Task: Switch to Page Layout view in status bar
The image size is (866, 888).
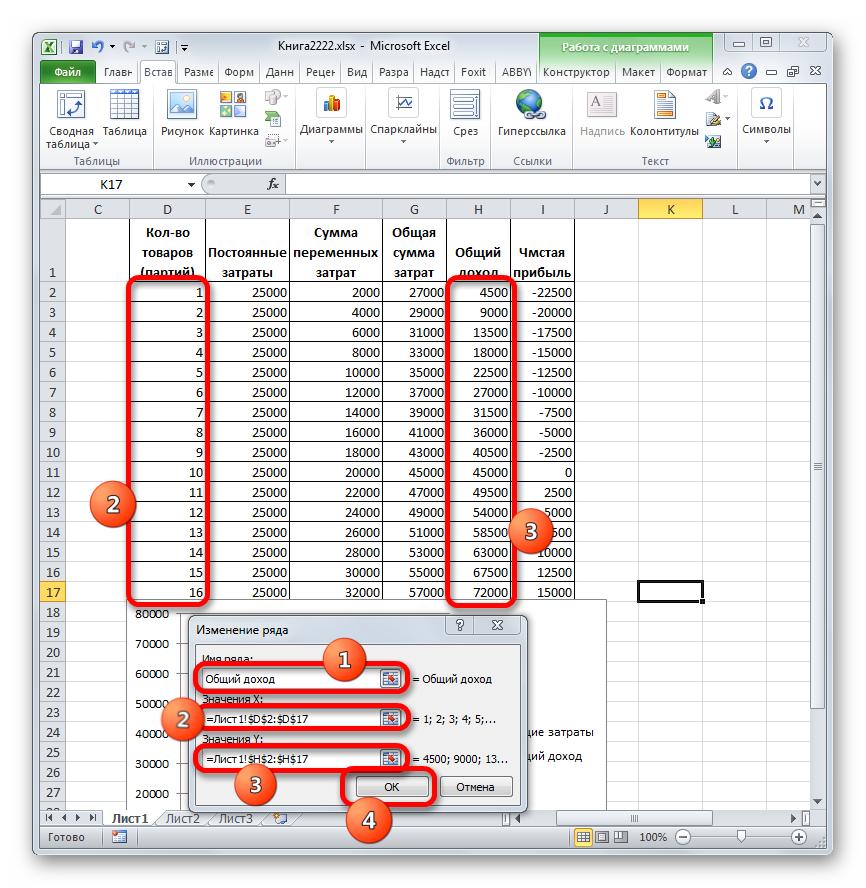Action: pyautogui.click(x=602, y=836)
